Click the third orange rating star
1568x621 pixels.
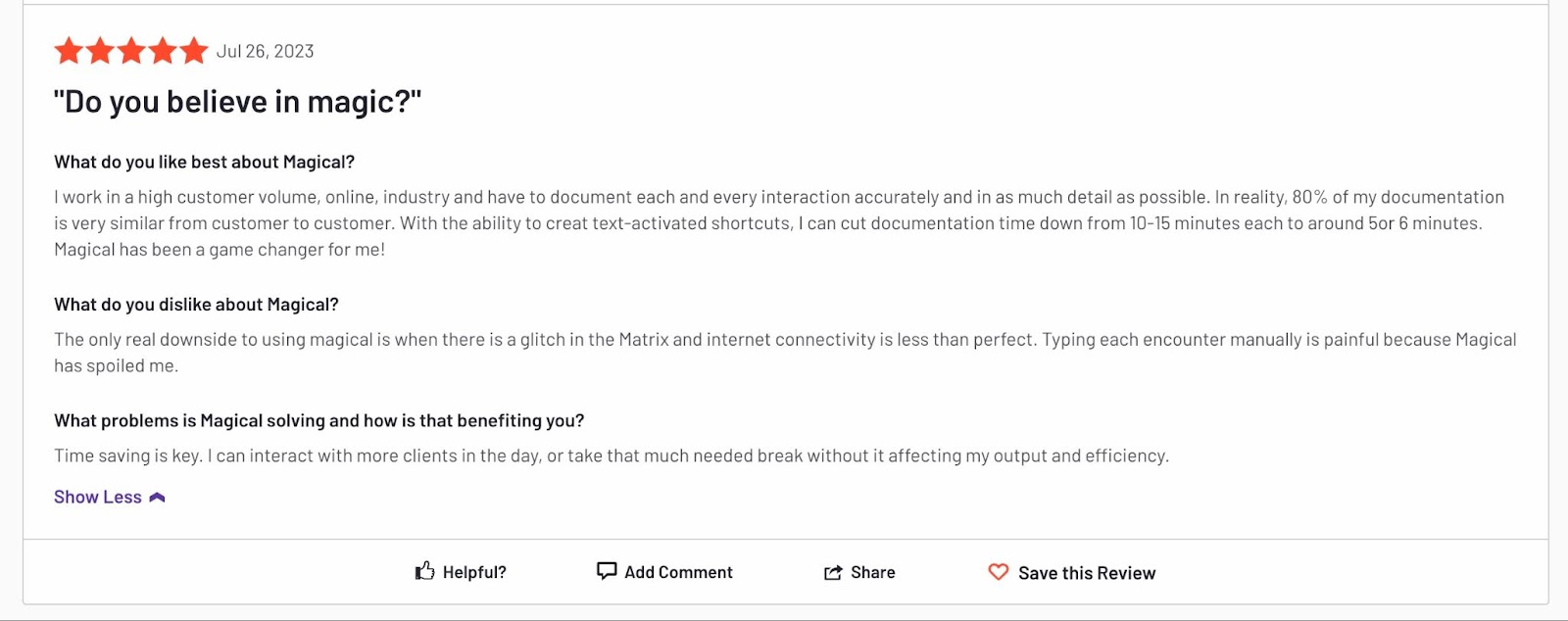click(131, 51)
